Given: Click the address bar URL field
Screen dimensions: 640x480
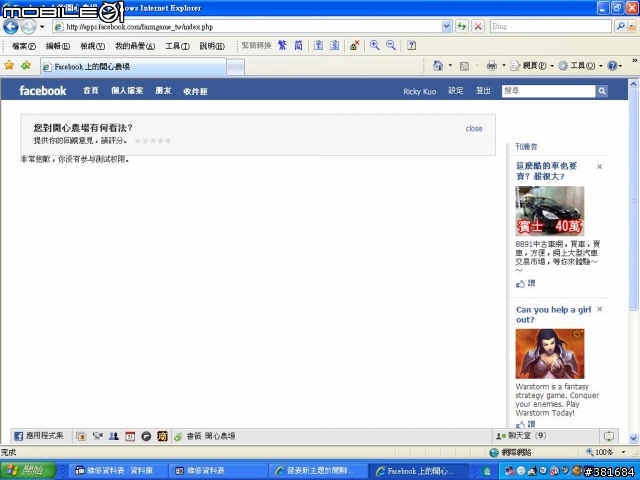Looking at the screenshot, I should (247, 27).
